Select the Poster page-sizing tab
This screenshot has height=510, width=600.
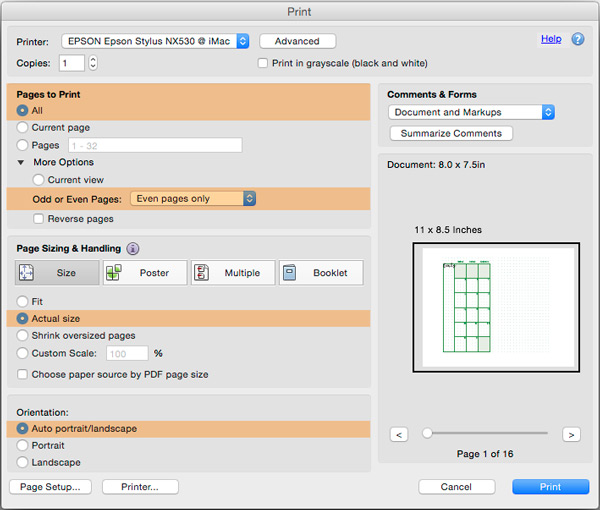(x=145, y=273)
